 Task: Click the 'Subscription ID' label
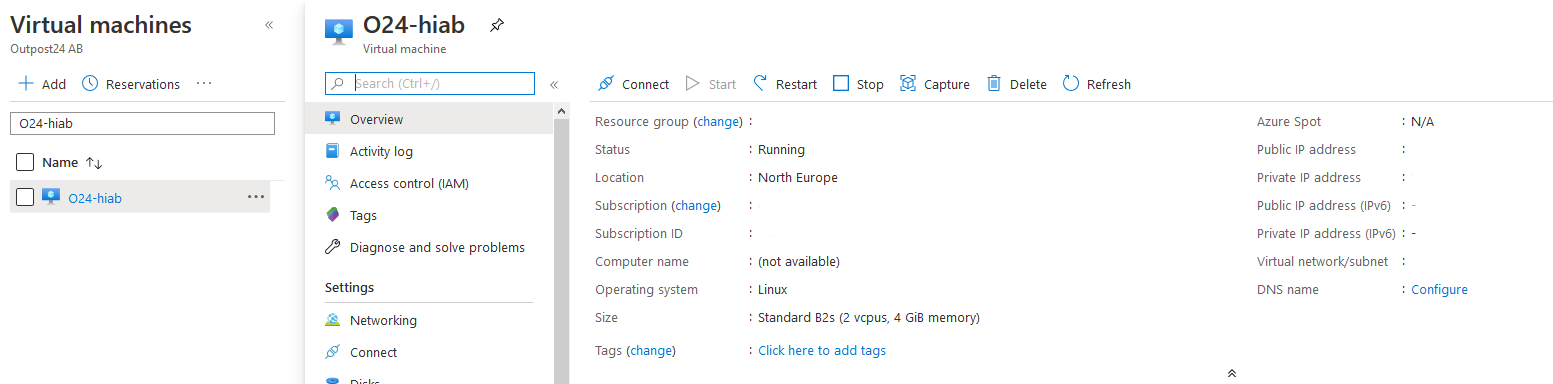[639, 233]
